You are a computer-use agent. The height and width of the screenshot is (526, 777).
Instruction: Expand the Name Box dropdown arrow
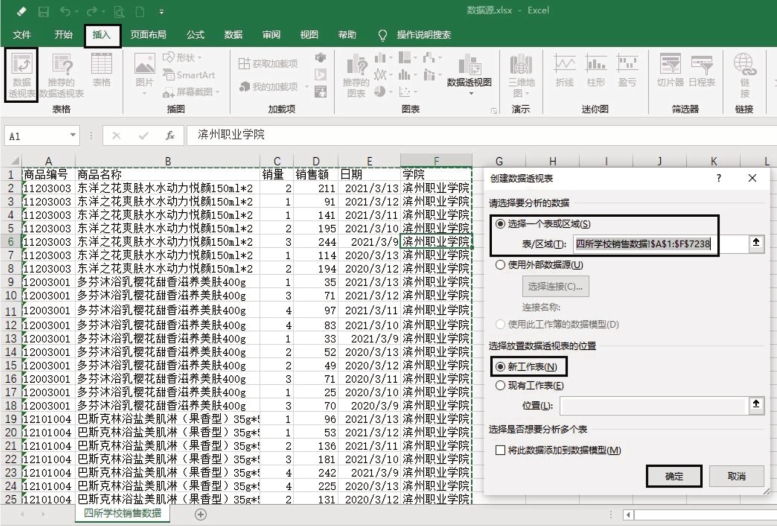73,135
